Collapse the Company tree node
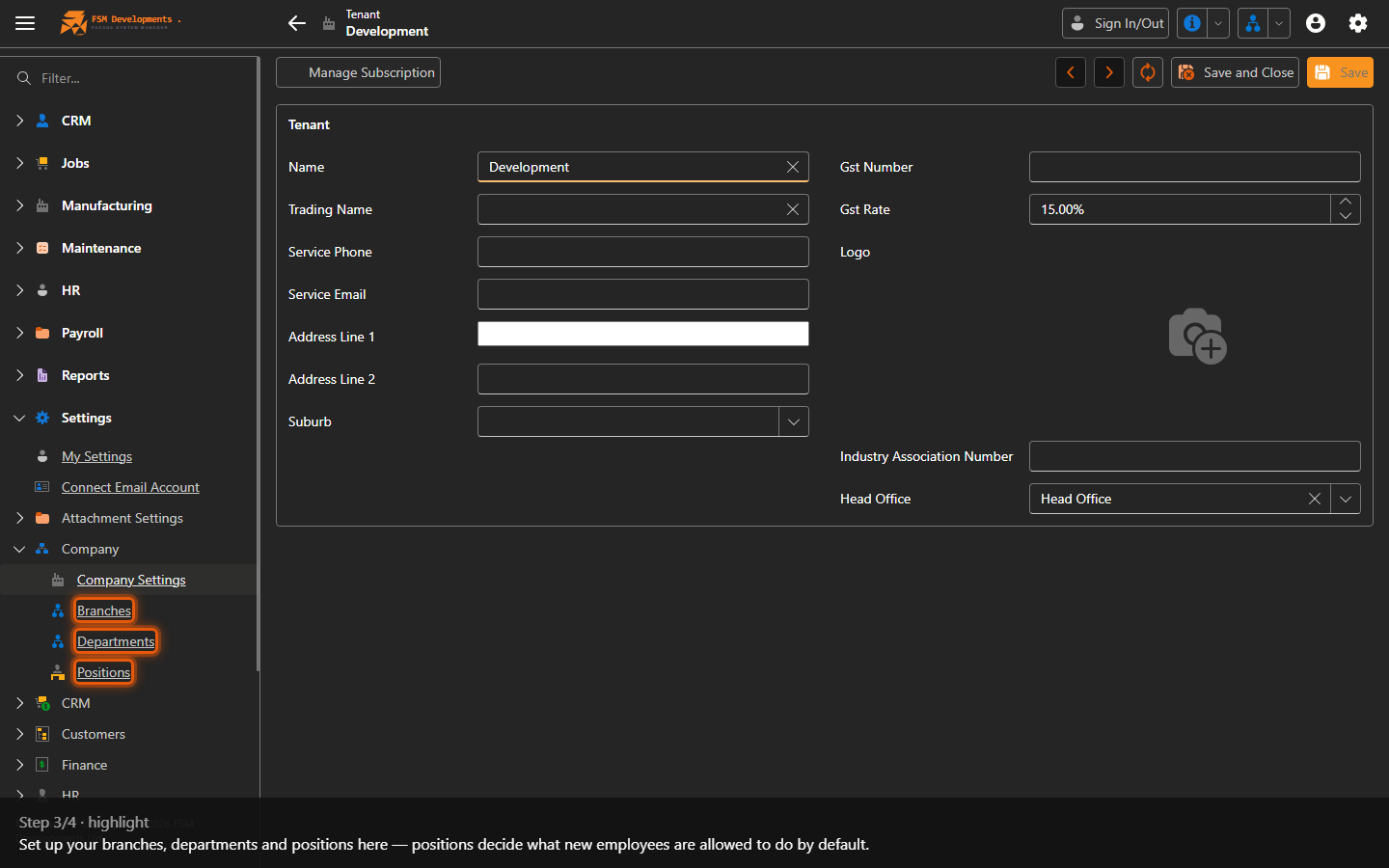Viewport: 1389px width, 868px height. [x=19, y=549]
